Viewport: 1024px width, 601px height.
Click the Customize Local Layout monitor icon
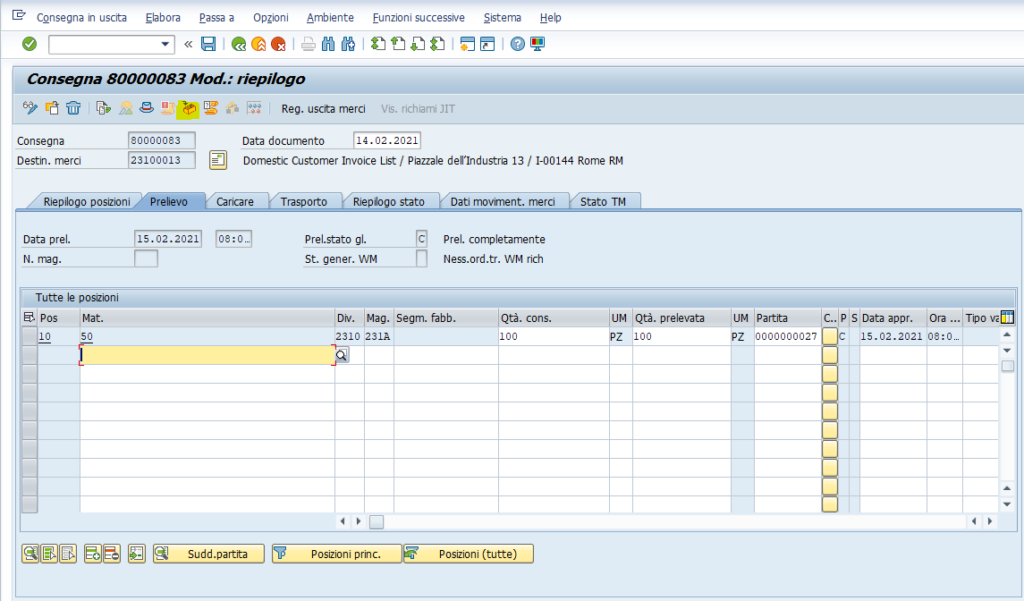click(537, 44)
